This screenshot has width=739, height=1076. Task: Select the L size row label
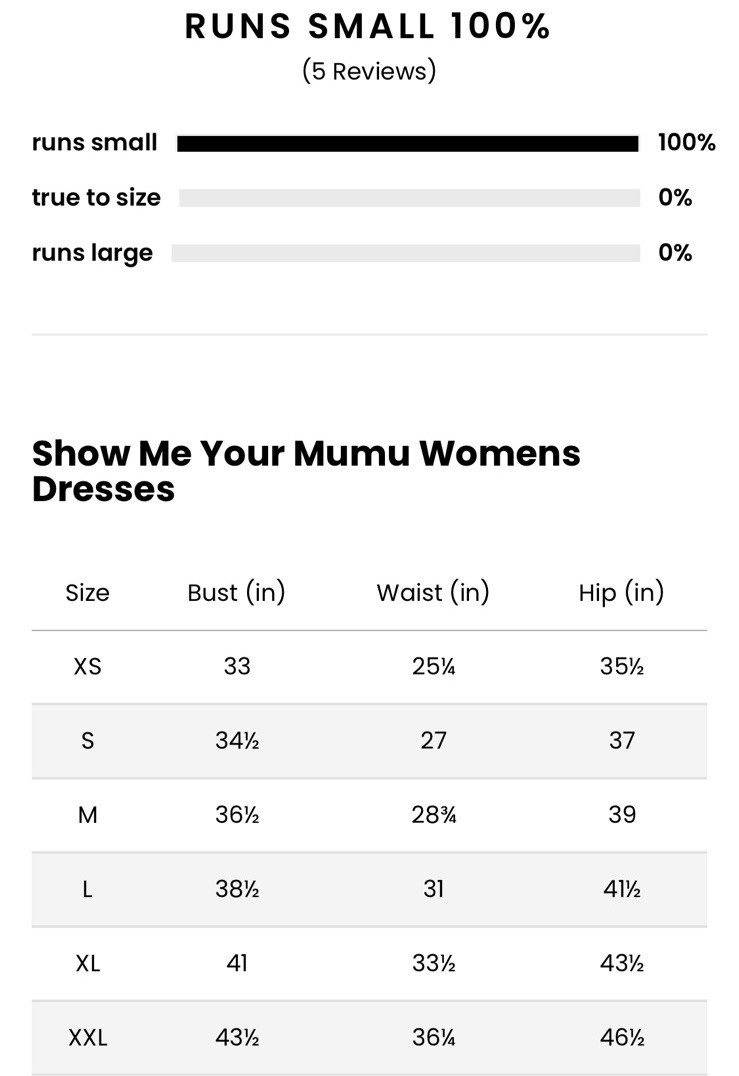[x=87, y=889]
